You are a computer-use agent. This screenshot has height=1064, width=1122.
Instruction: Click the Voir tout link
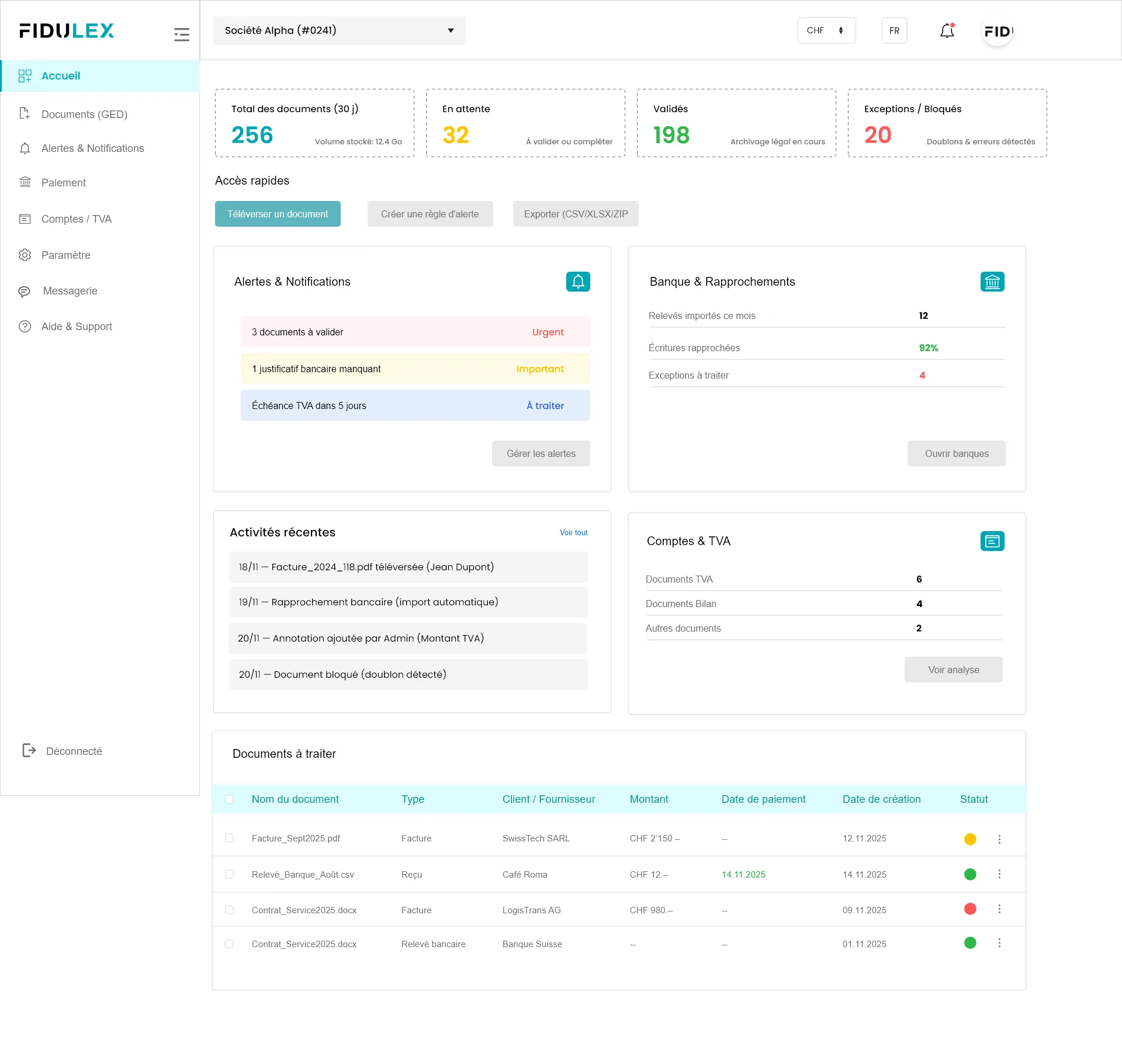(573, 532)
